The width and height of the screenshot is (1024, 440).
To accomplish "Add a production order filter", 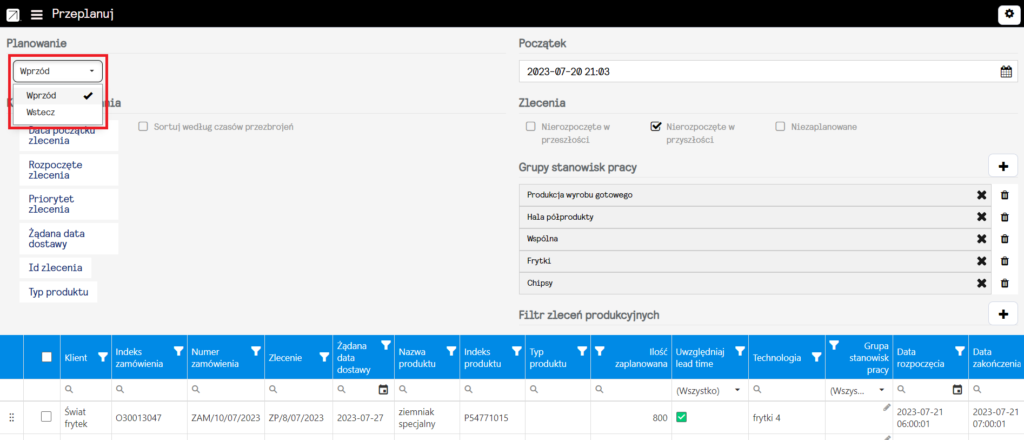I will tap(1003, 314).
